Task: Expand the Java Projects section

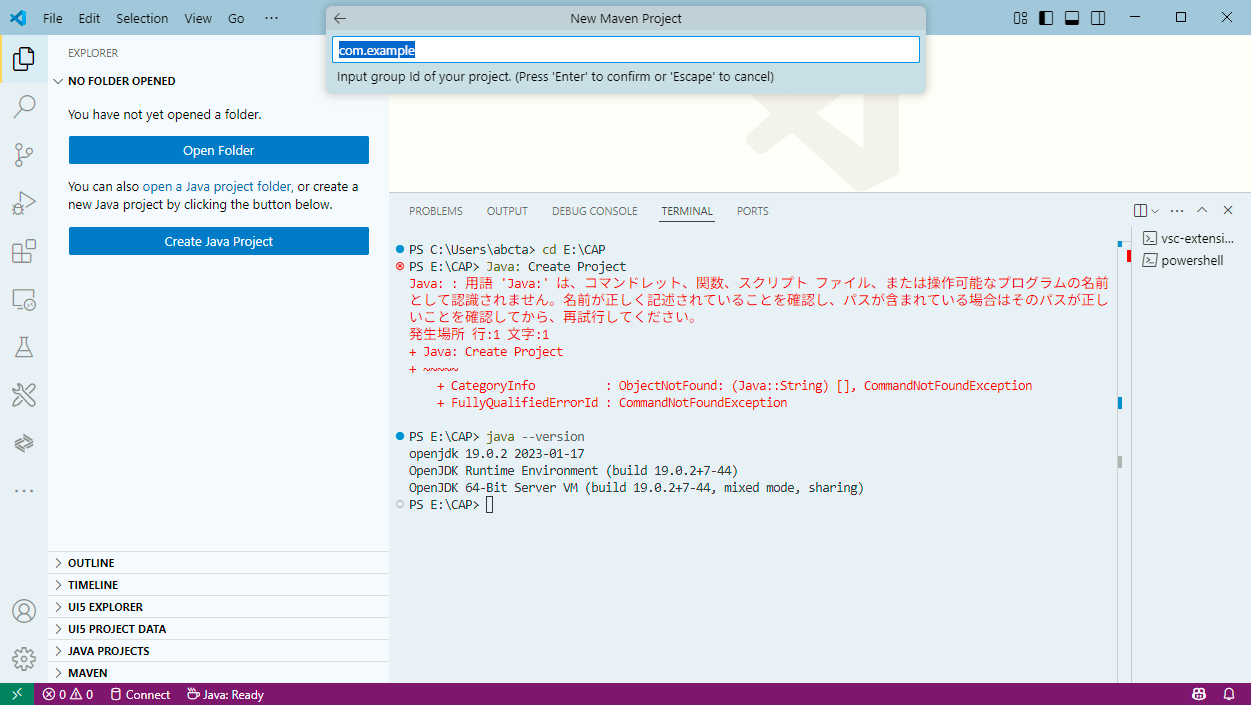Action: coord(218,651)
